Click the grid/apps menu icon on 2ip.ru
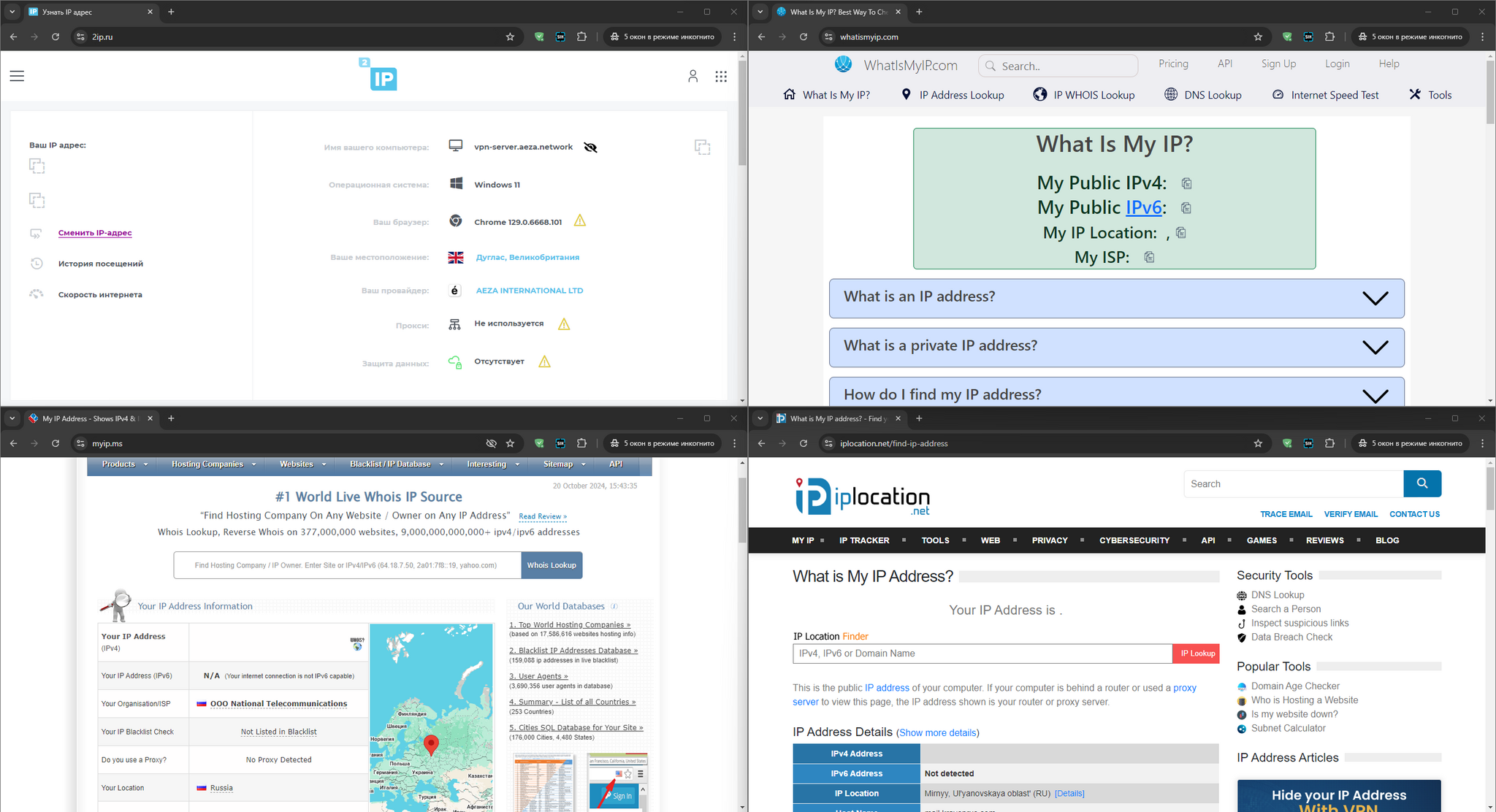 click(x=721, y=77)
